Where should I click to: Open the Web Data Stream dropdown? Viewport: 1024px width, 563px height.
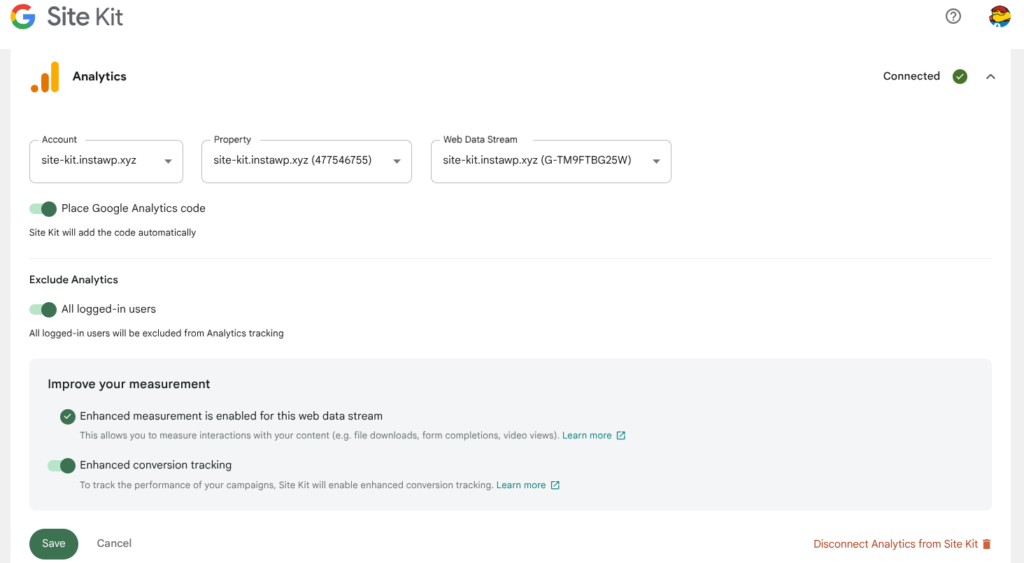pyautogui.click(x=551, y=161)
